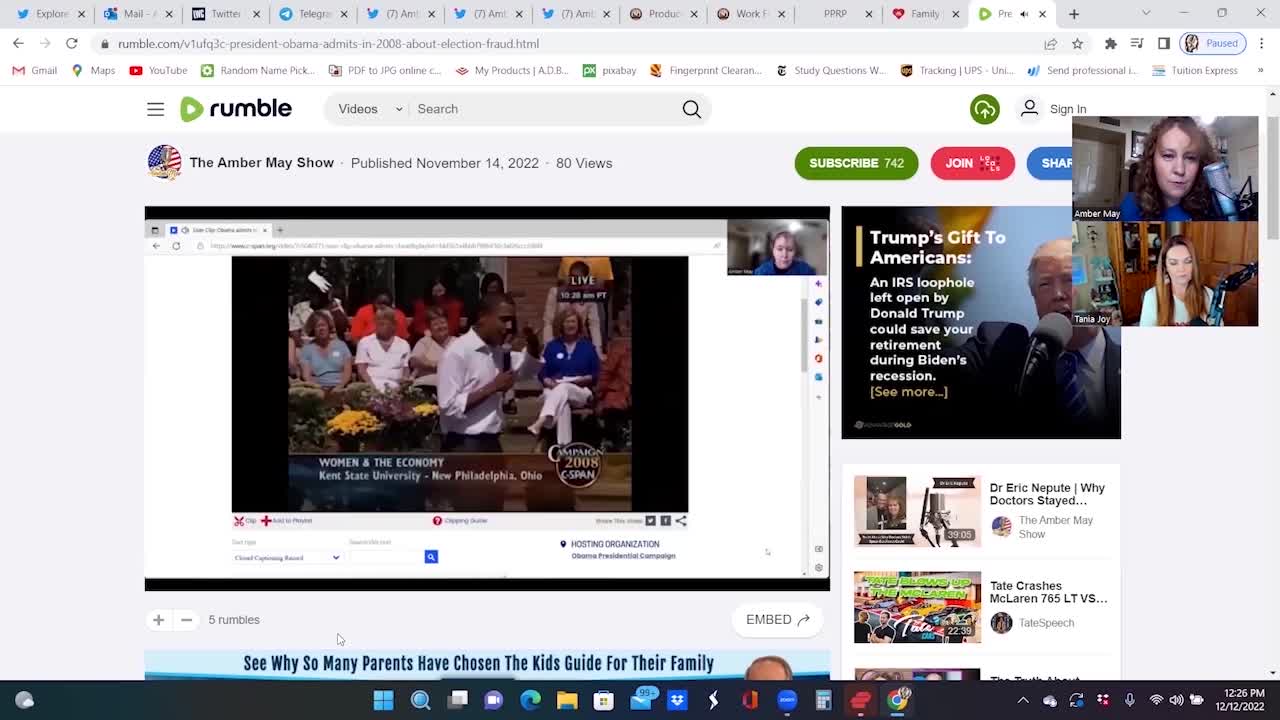This screenshot has height=720, width=1280.
Task: Open Chrome side panel icon
Action: (x=1163, y=44)
